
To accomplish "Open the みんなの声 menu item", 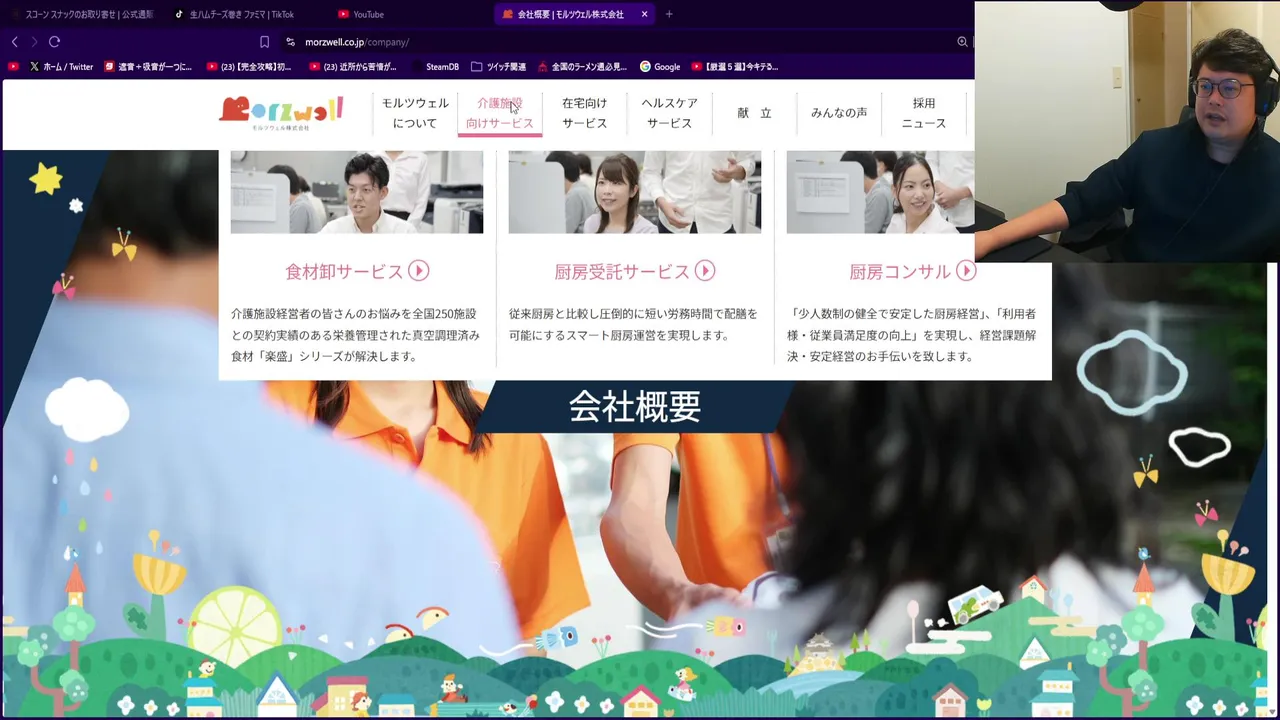I will (x=839, y=113).
